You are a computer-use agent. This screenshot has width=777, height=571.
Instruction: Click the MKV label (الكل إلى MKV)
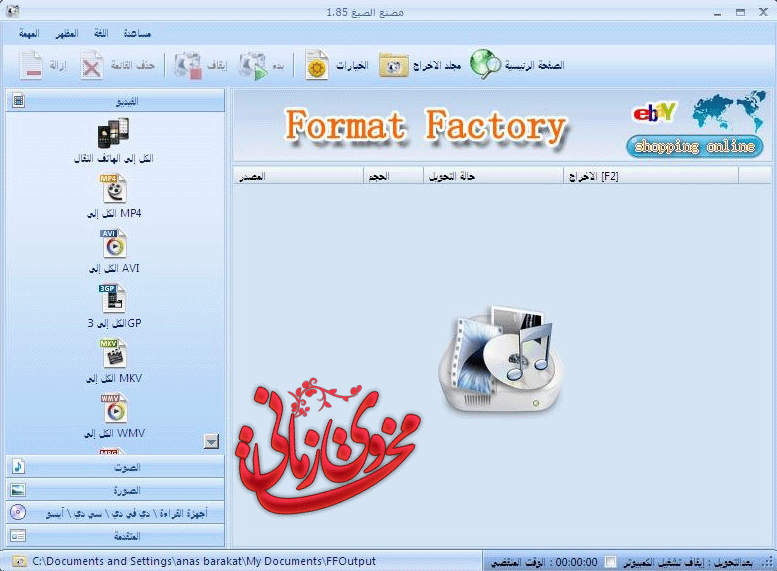pos(114,378)
